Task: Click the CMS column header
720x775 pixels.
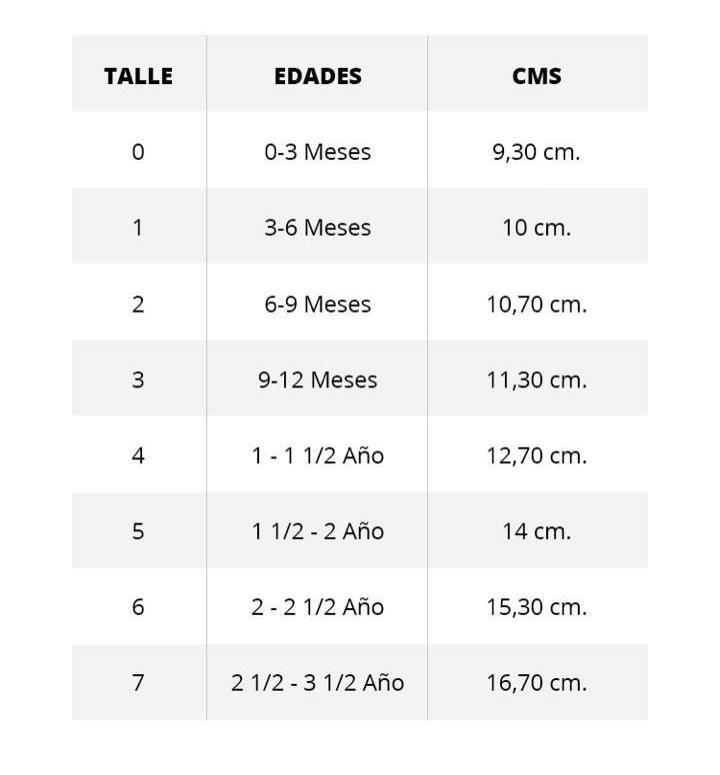Action: [536, 76]
